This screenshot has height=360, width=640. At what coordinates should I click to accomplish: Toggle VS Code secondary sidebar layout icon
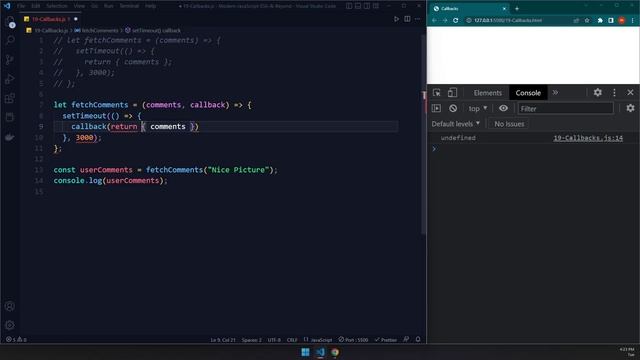pos(367,6)
